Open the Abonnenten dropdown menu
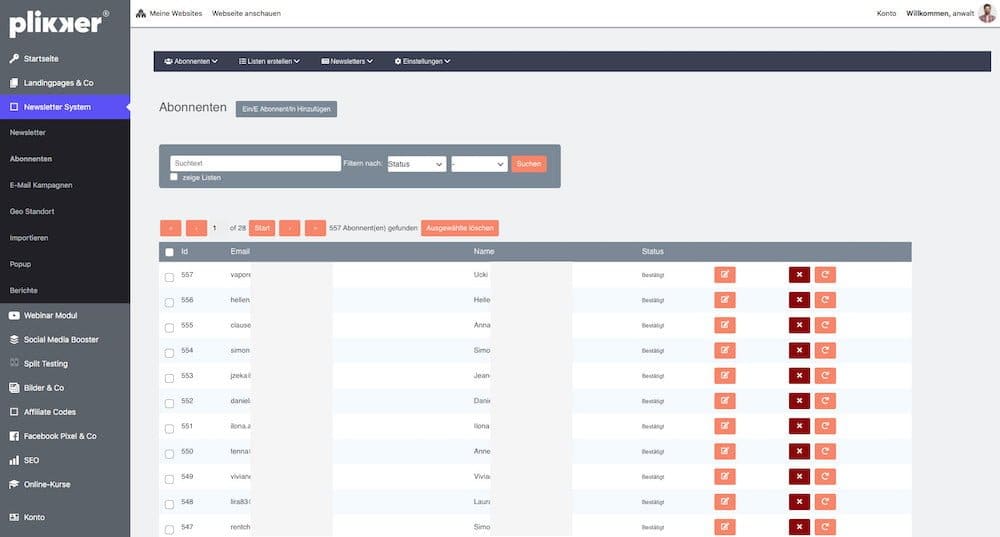Viewport: 1000px width, 537px height. pos(191,61)
